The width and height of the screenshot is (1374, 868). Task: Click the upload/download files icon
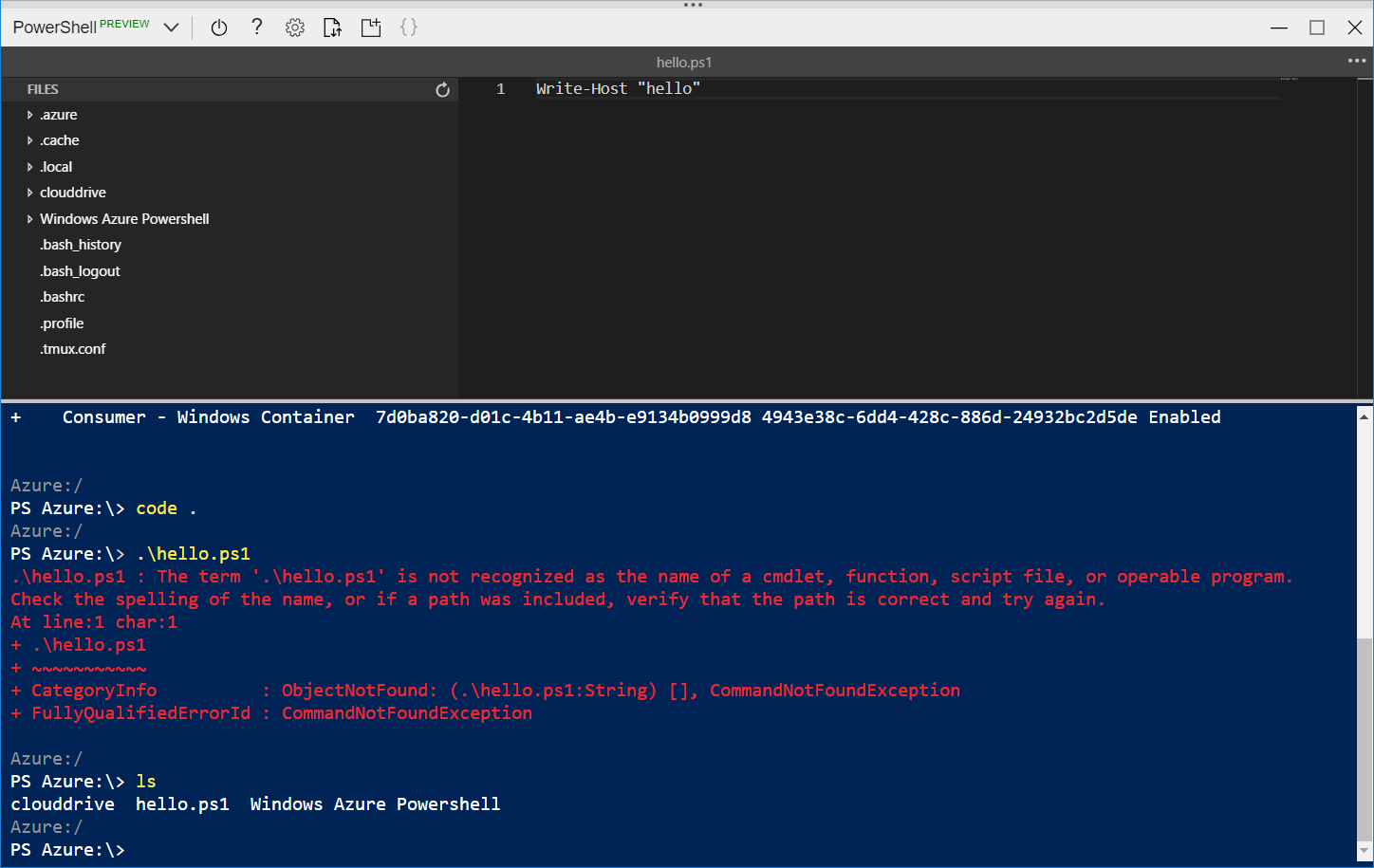tap(332, 28)
